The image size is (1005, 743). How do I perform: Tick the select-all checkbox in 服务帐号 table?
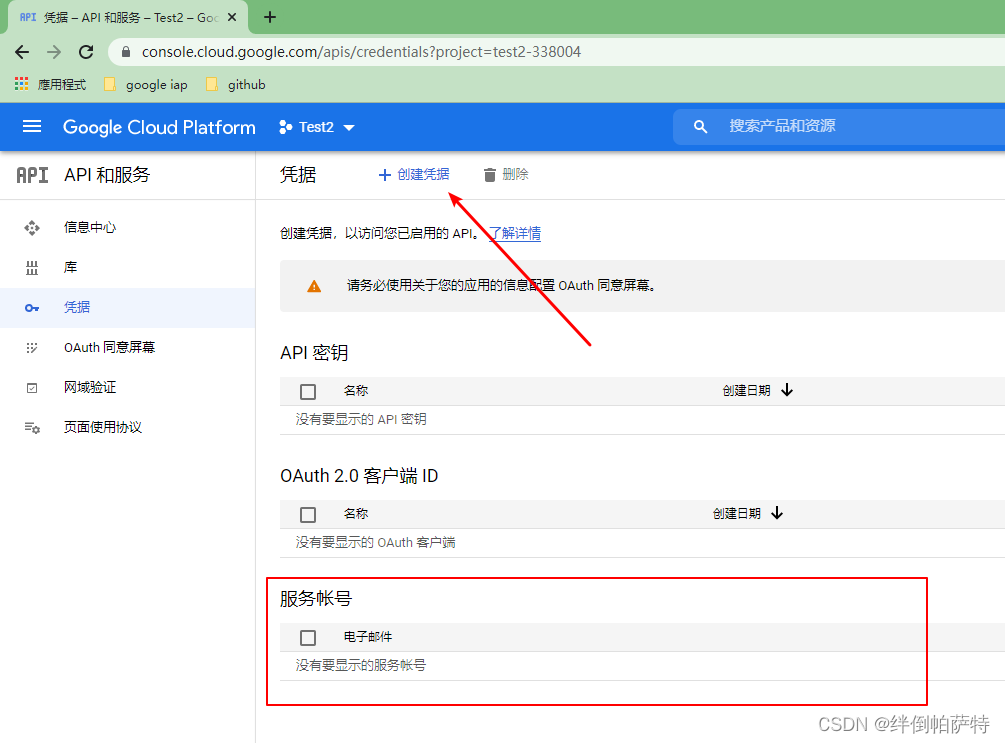point(308,637)
